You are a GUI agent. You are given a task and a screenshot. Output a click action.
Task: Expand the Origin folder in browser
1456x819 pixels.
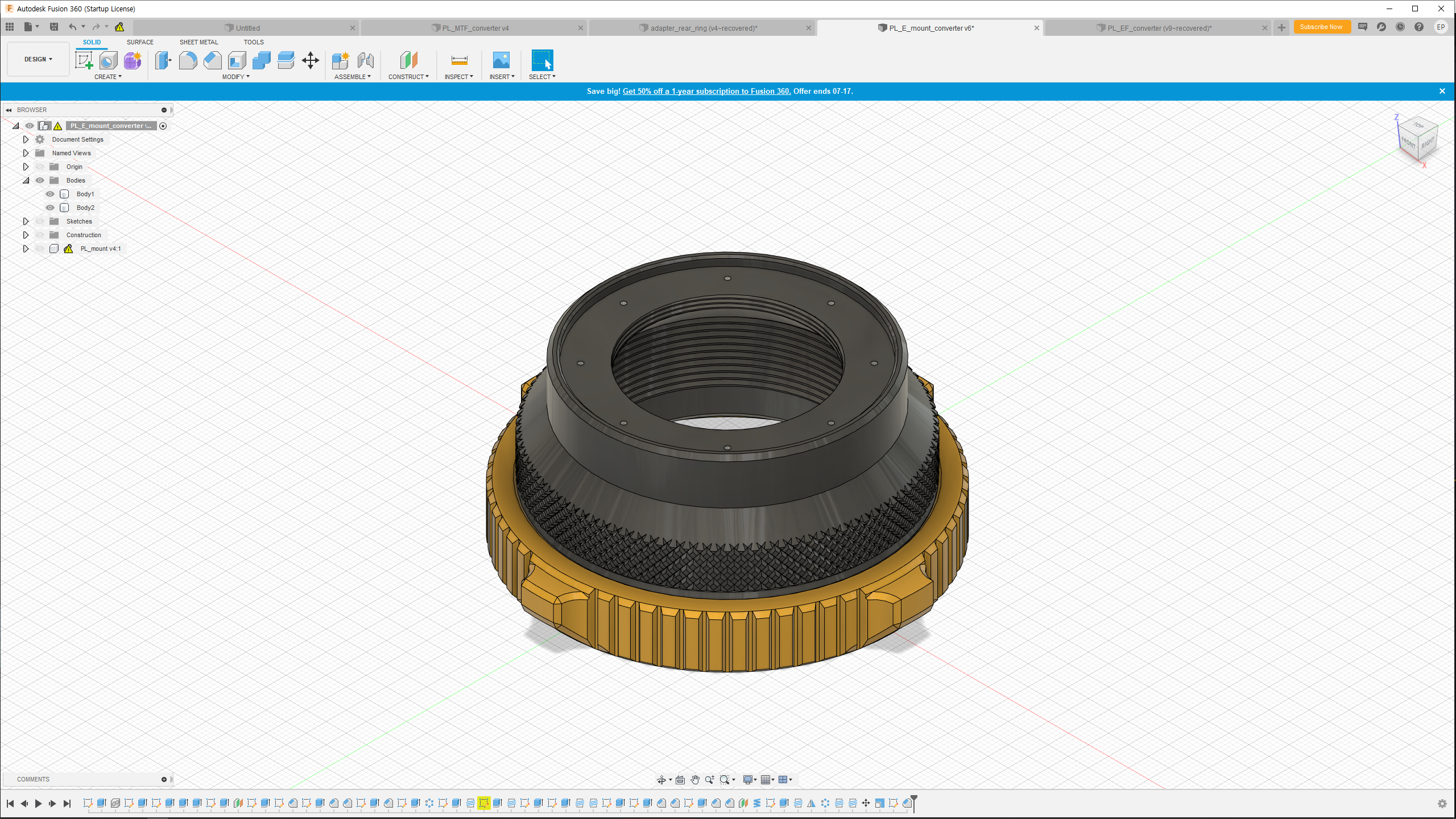point(26,167)
